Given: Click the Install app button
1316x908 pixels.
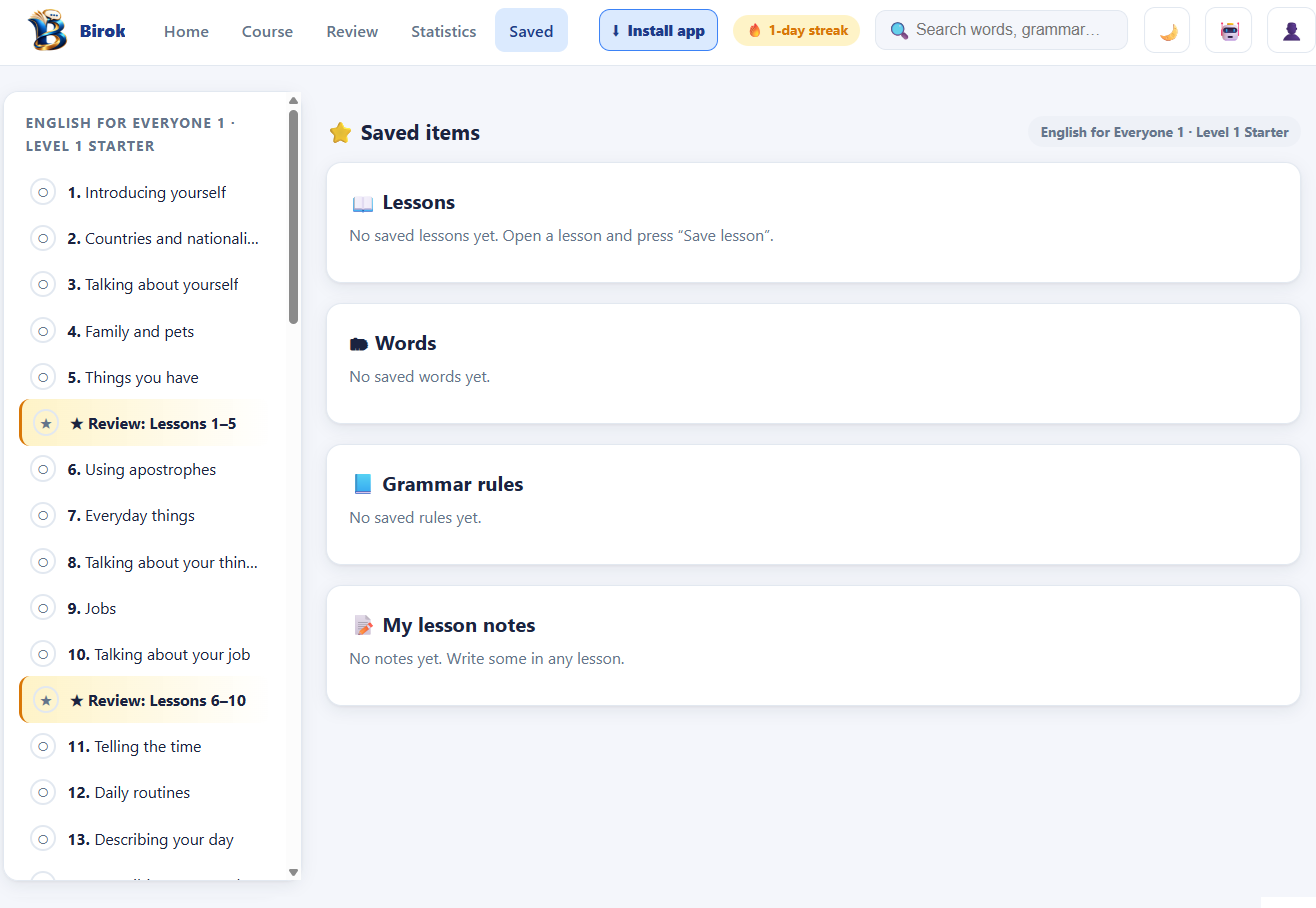Looking at the screenshot, I should tap(658, 30).
